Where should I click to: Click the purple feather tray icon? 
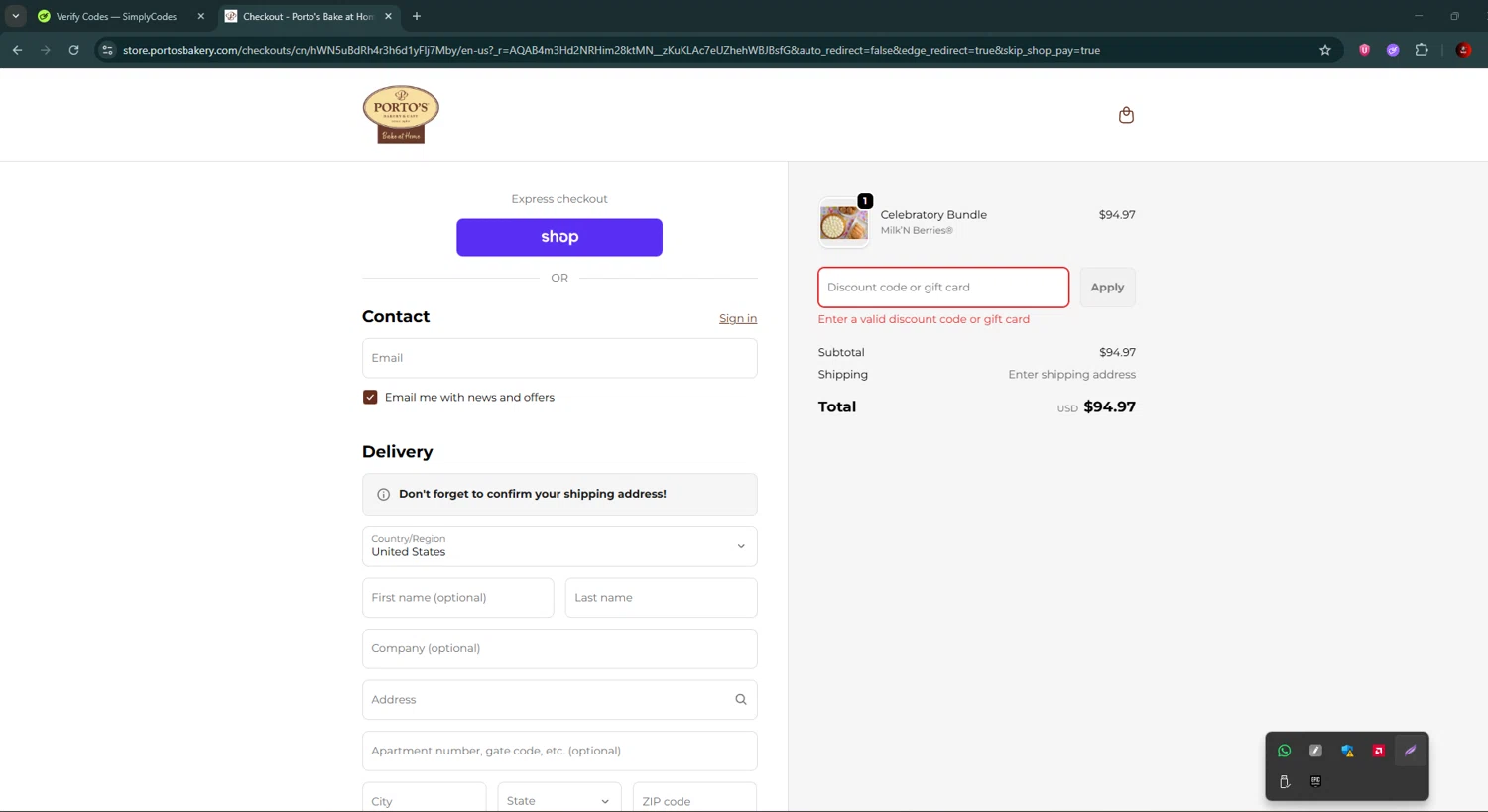(1410, 751)
